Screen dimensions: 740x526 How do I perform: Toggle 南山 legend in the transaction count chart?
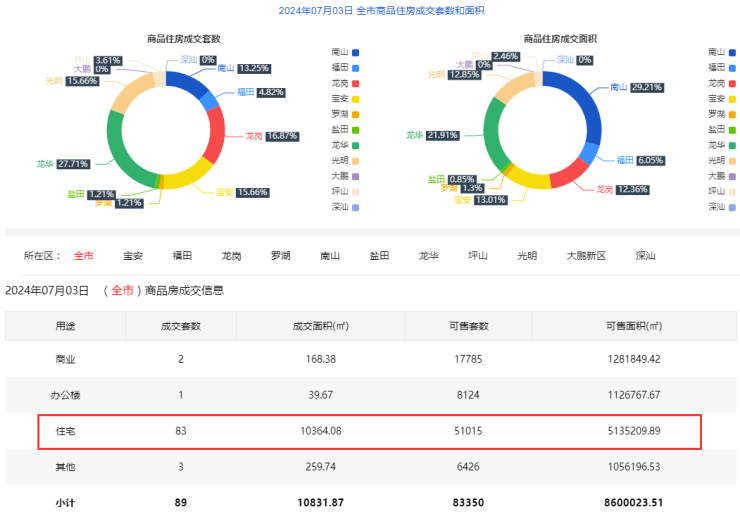click(x=354, y=51)
